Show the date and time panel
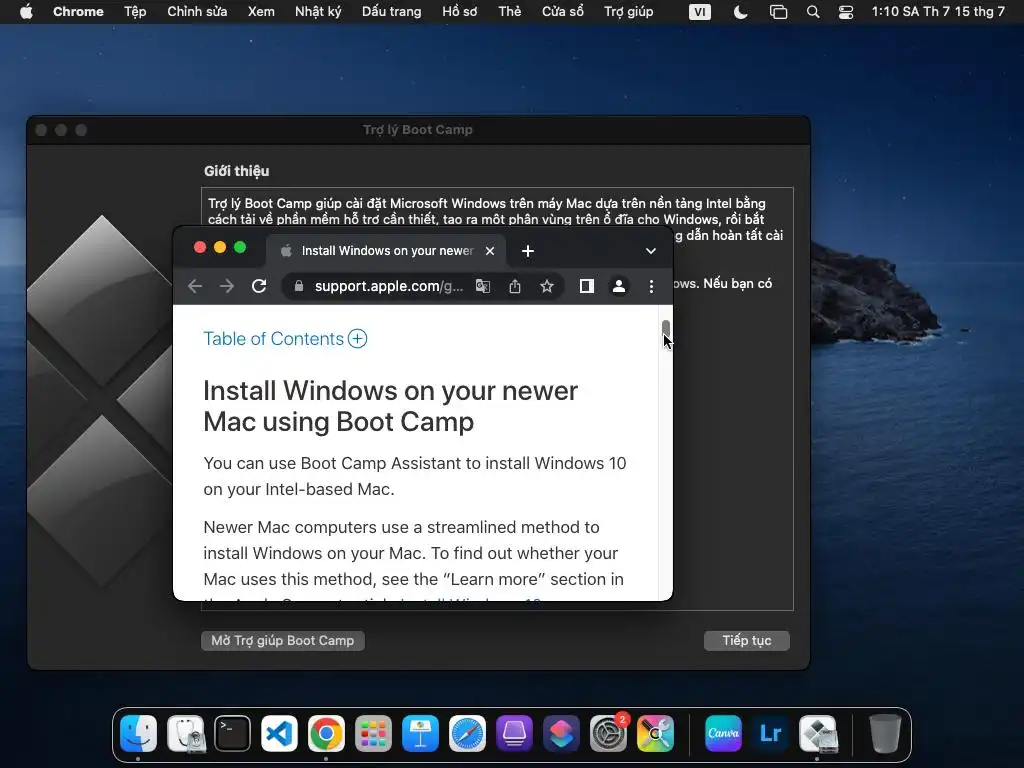Image resolution: width=1024 pixels, height=768 pixels. [x=938, y=12]
